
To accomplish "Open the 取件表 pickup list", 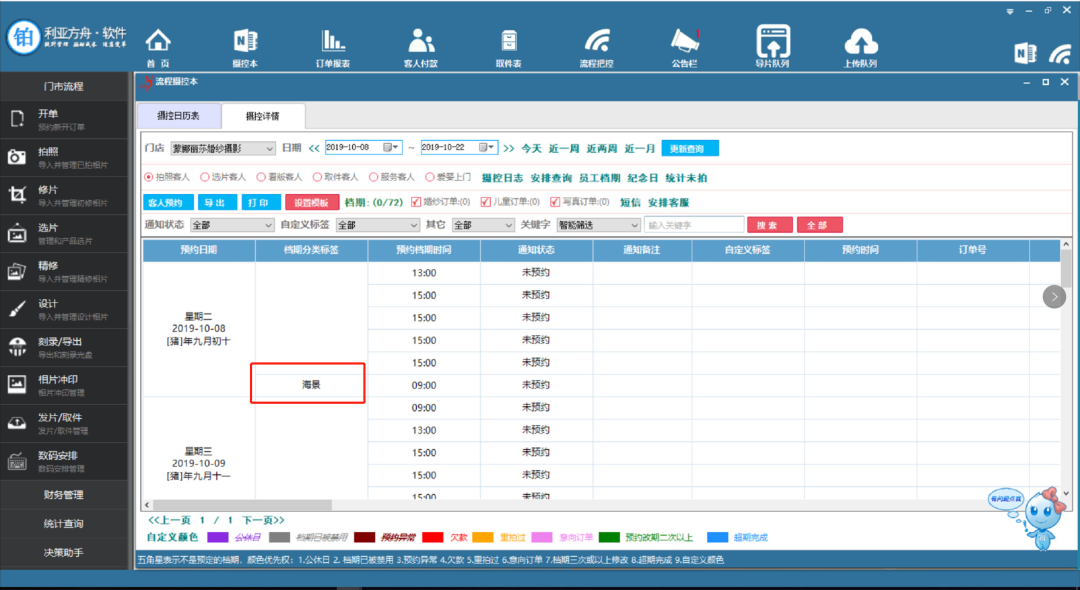I will 508,45.
